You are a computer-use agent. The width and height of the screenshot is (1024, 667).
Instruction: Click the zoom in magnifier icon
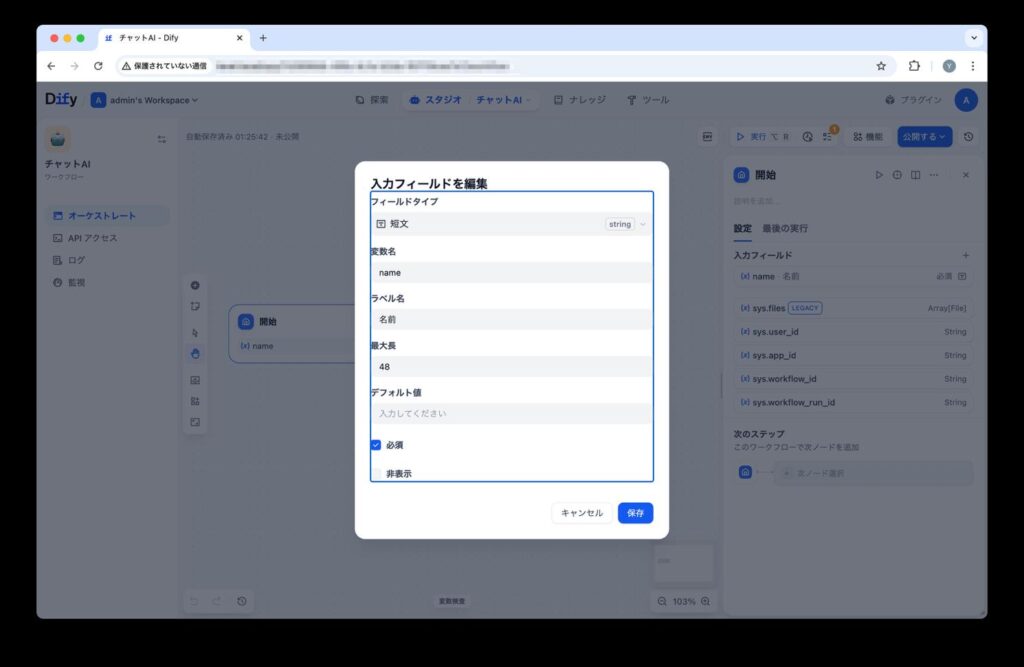click(706, 601)
